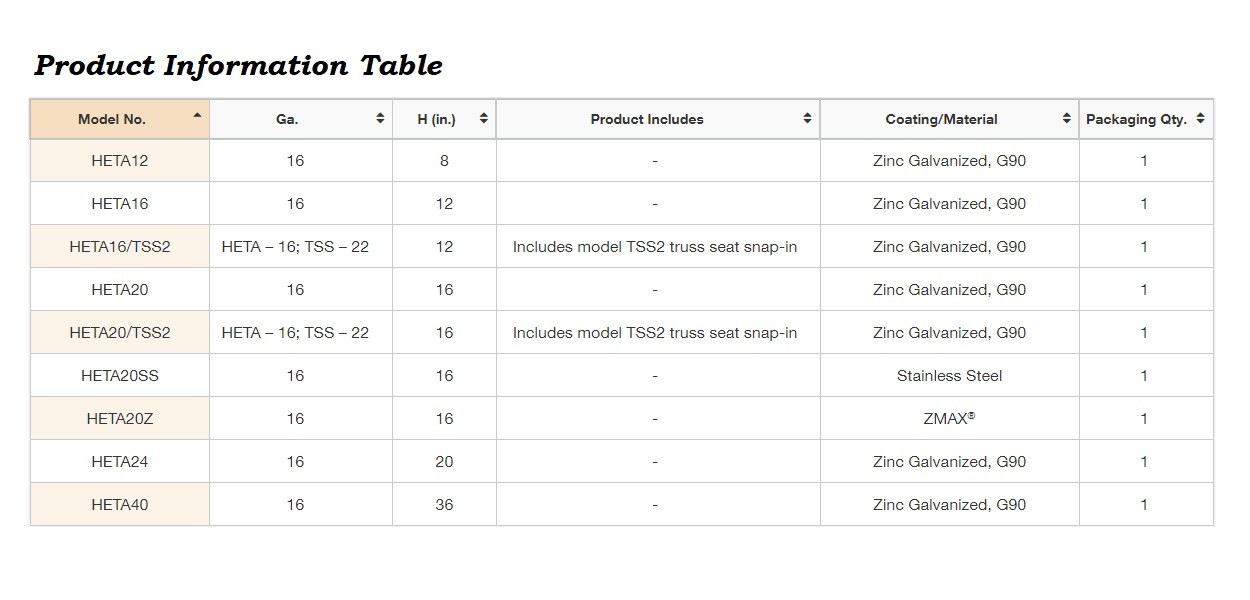1250x600 pixels.
Task: Select the Product Includes header label
Action: pos(647,119)
